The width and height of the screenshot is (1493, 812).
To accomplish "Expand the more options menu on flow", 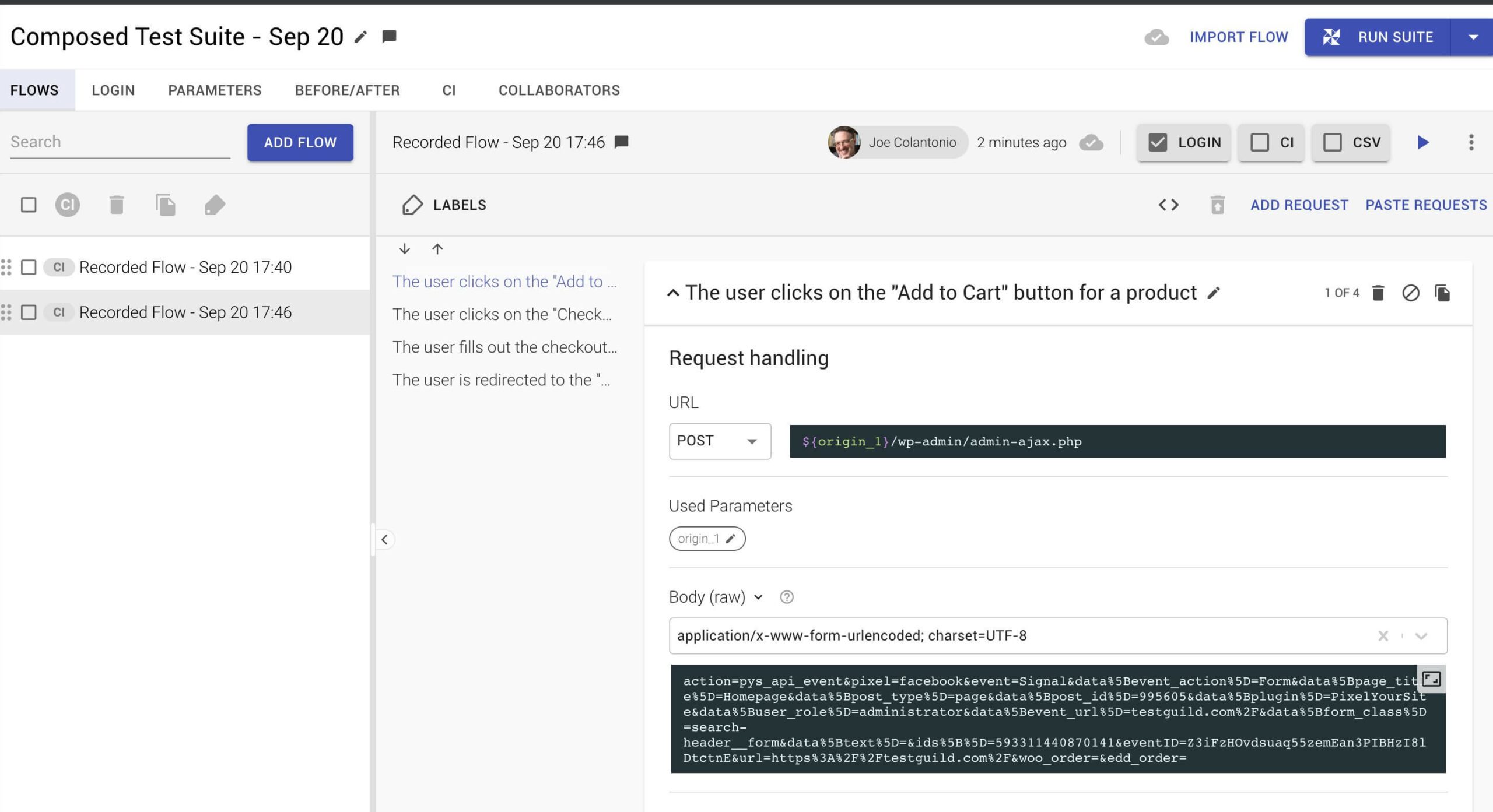I will coord(1471,142).
